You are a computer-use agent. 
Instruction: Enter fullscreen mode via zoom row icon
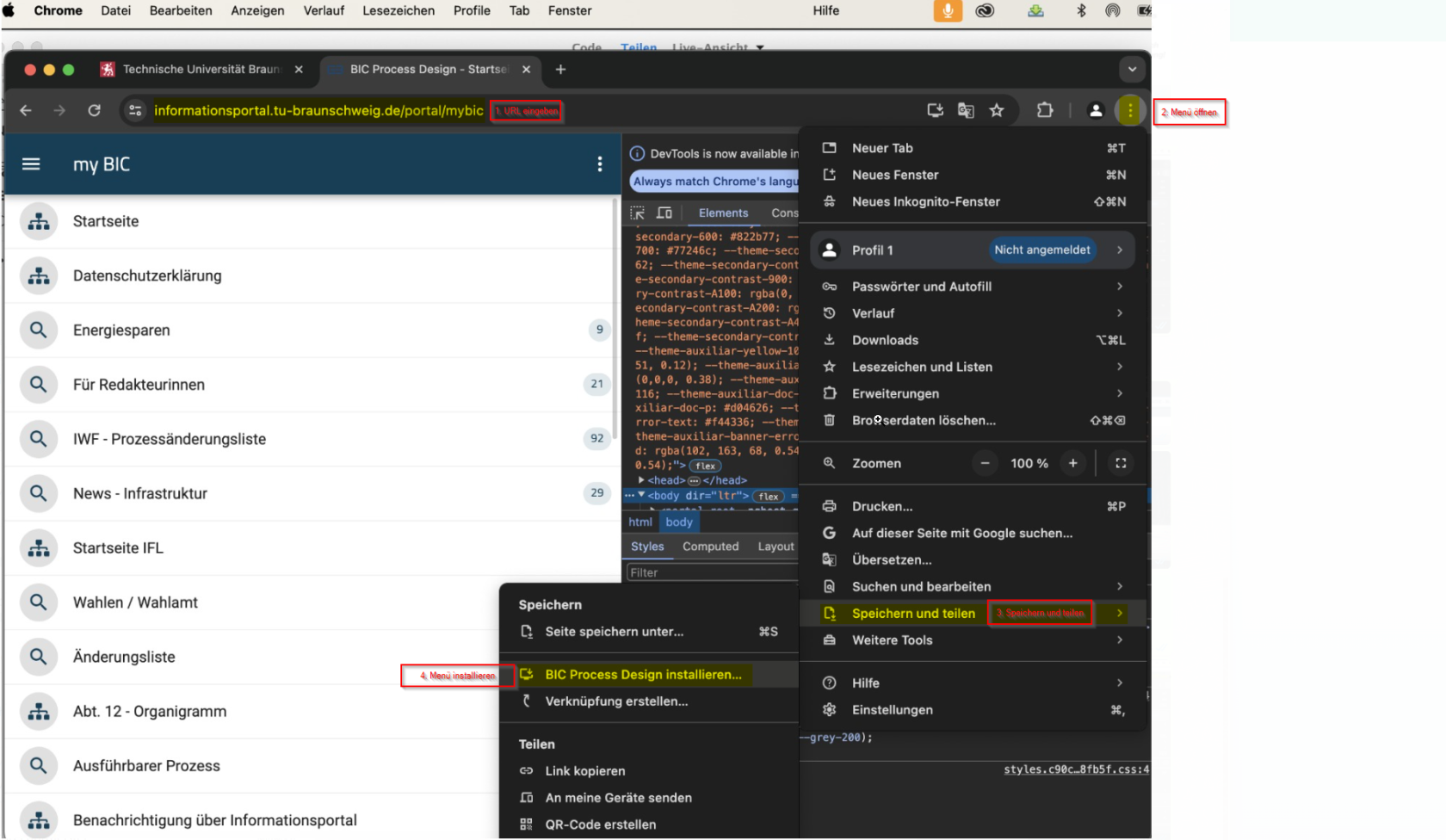pos(1121,463)
